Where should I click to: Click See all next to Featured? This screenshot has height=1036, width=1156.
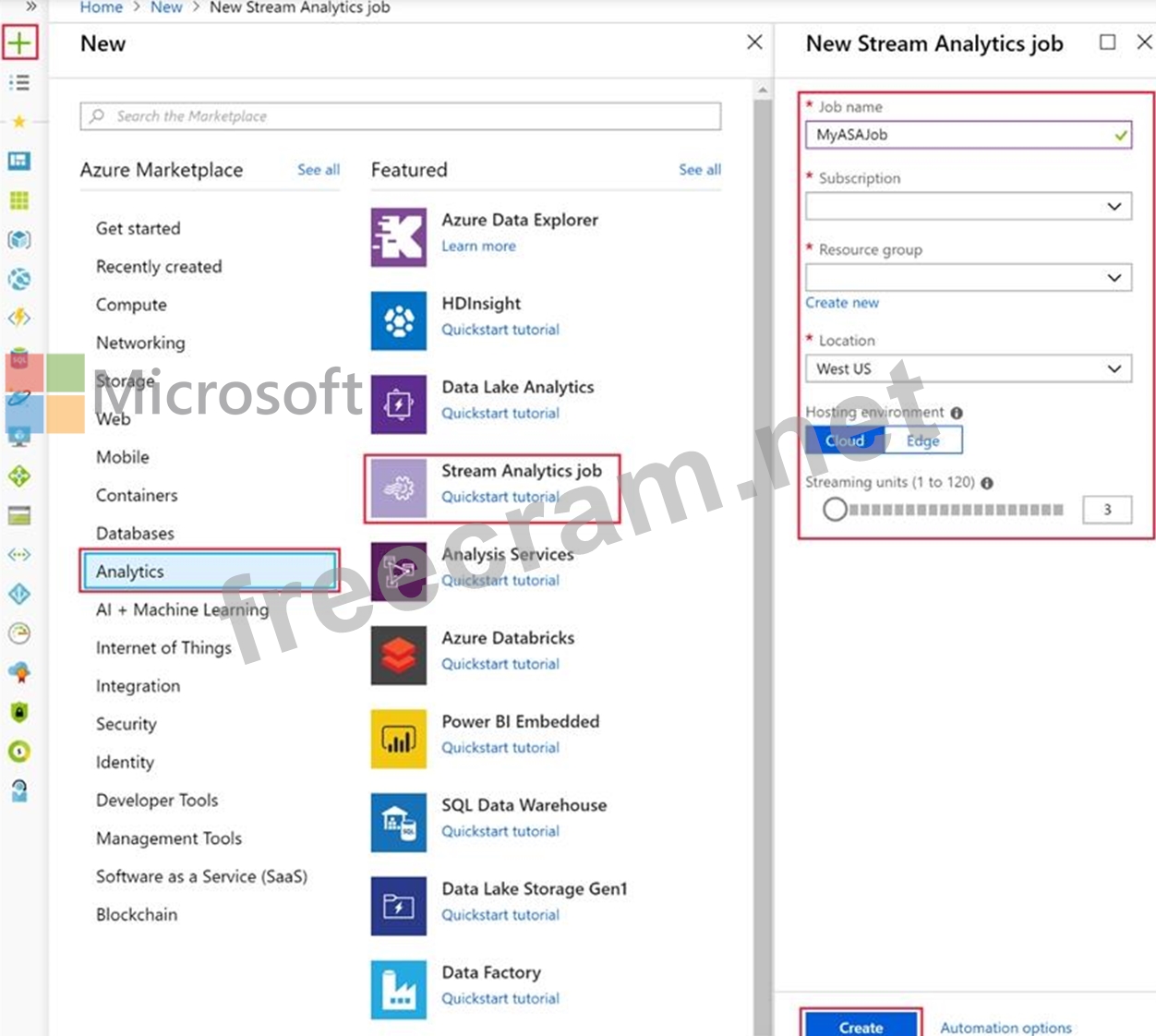click(x=700, y=170)
